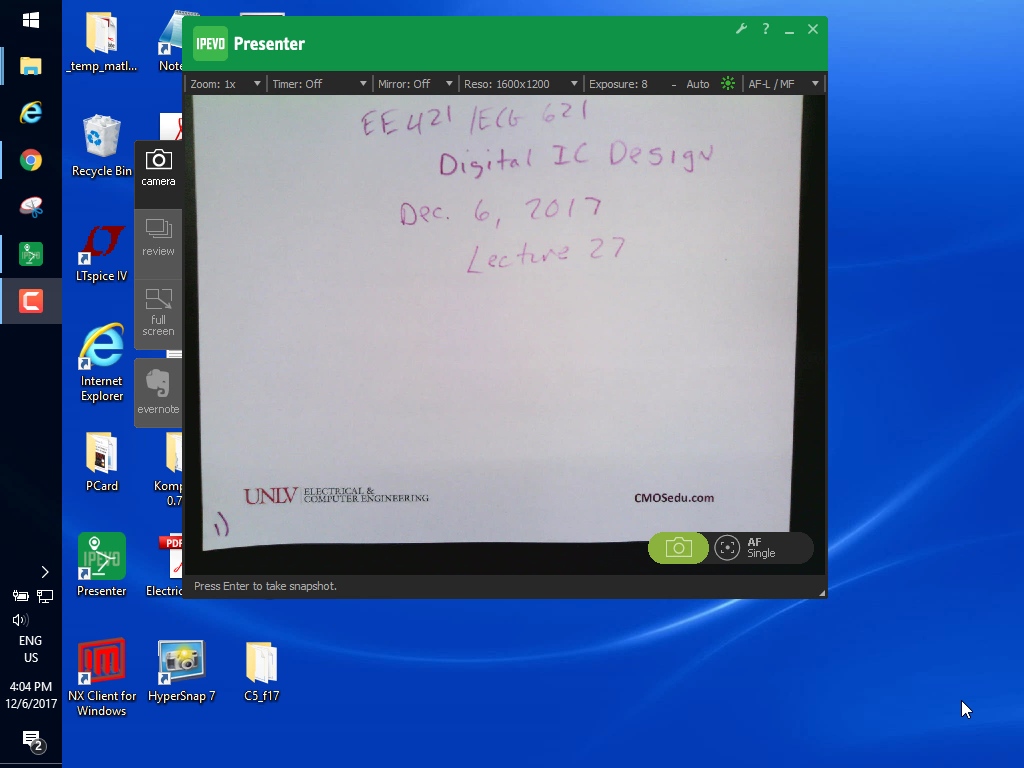Select the Presenter desktop shortcut

pyautogui.click(x=101, y=565)
